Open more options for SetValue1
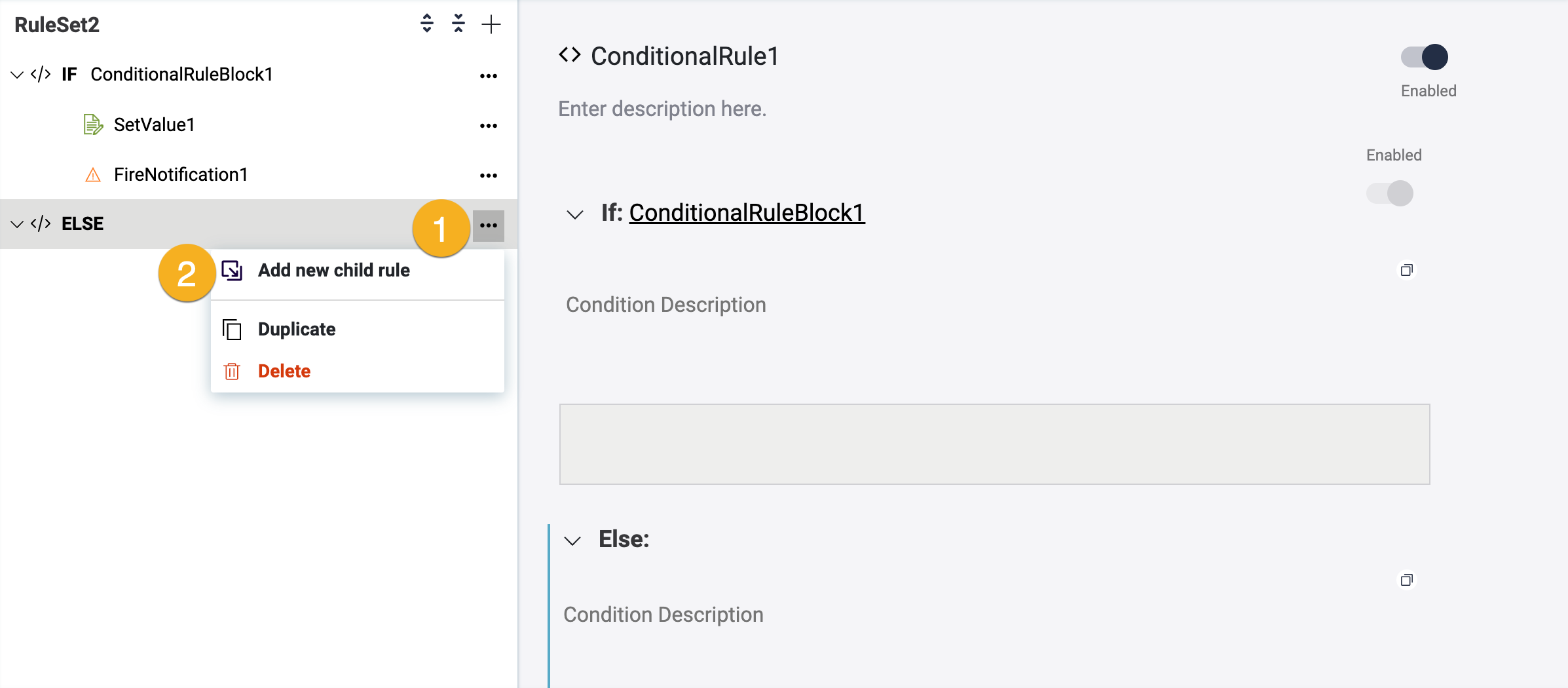The height and width of the screenshot is (688, 1568). 488,126
